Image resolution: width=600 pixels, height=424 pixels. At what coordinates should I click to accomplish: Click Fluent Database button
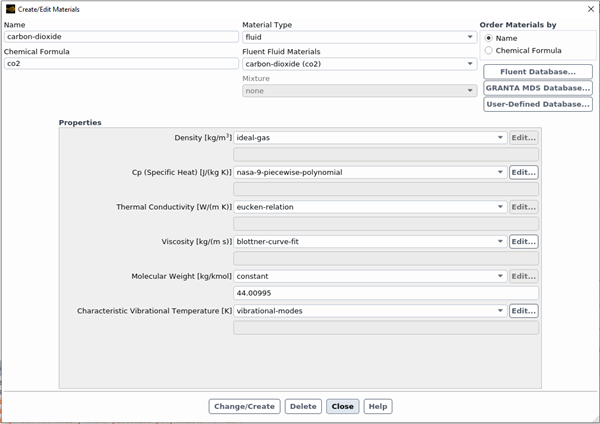pyautogui.click(x=538, y=72)
